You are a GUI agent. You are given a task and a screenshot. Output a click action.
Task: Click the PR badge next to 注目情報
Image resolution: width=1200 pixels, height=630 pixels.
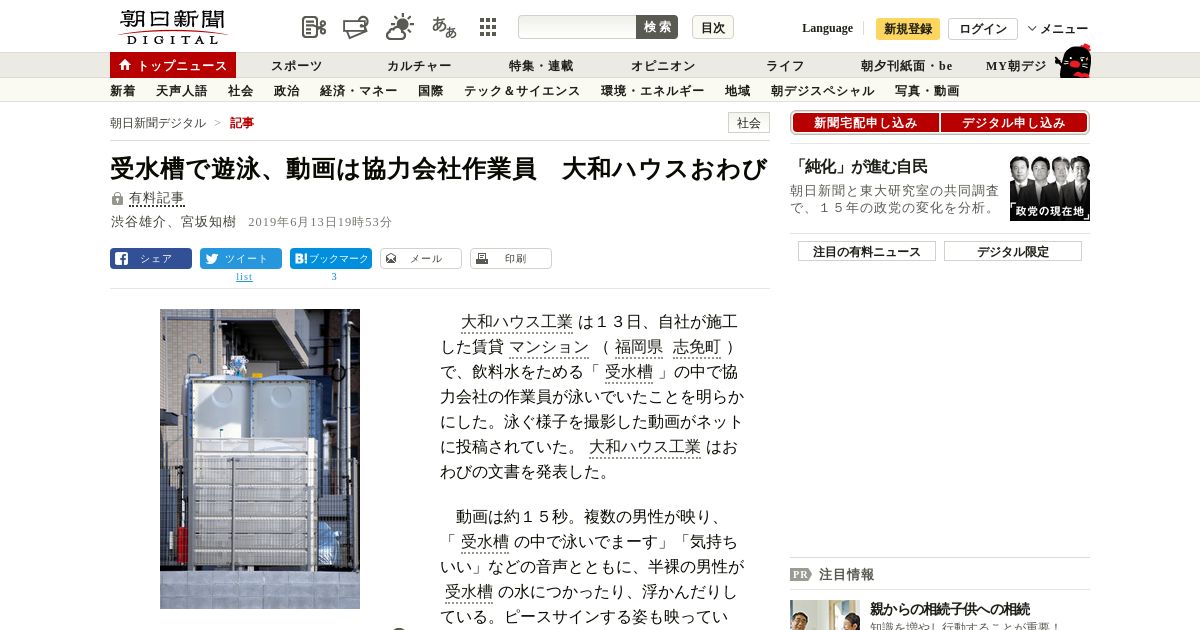(800, 574)
